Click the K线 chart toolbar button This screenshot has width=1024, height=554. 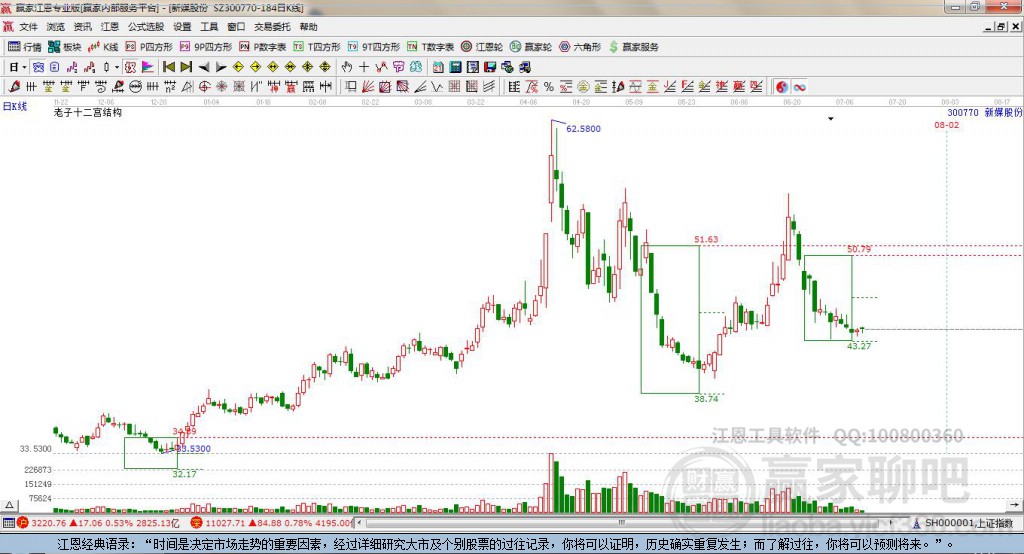(x=103, y=46)
